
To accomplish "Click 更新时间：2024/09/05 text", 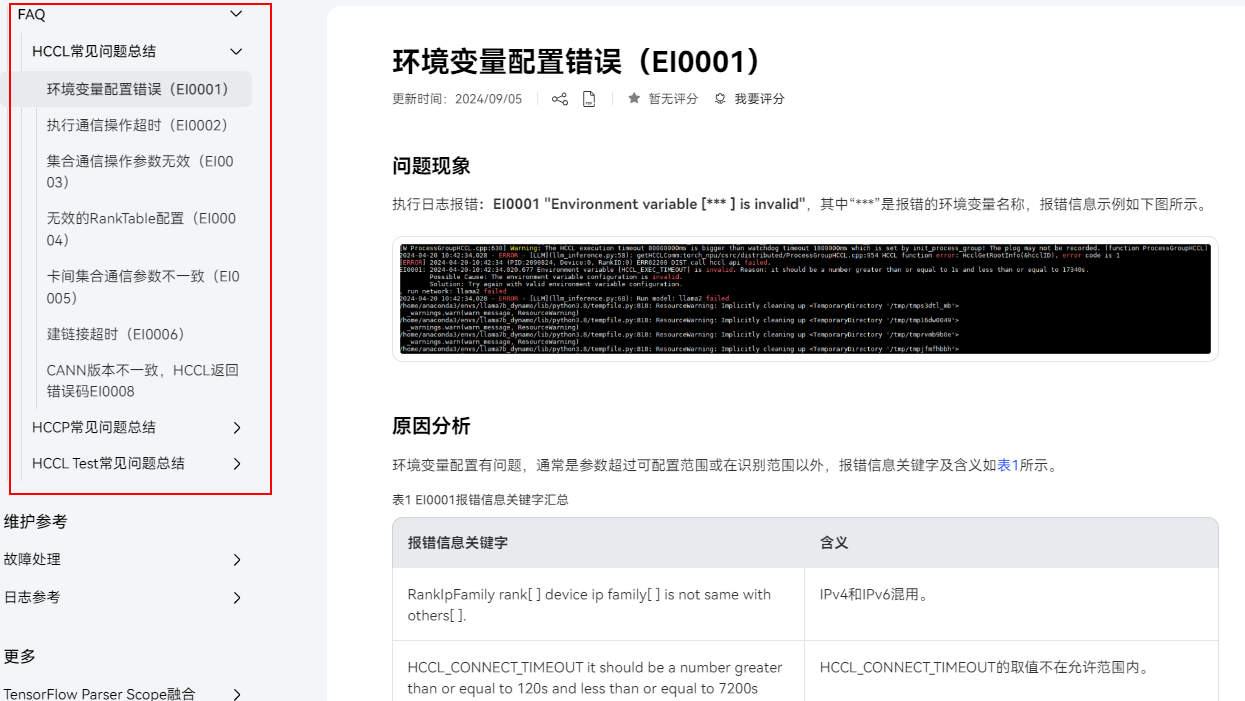I will pos(457,99).
